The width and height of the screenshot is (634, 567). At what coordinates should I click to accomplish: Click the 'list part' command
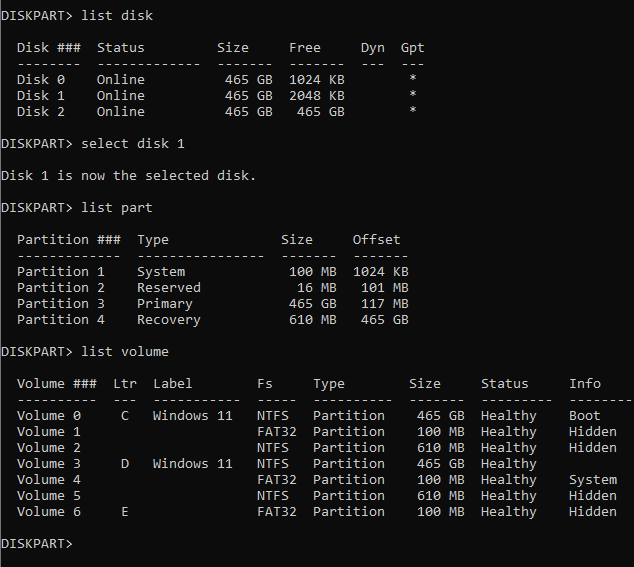(x=117, y=208)
